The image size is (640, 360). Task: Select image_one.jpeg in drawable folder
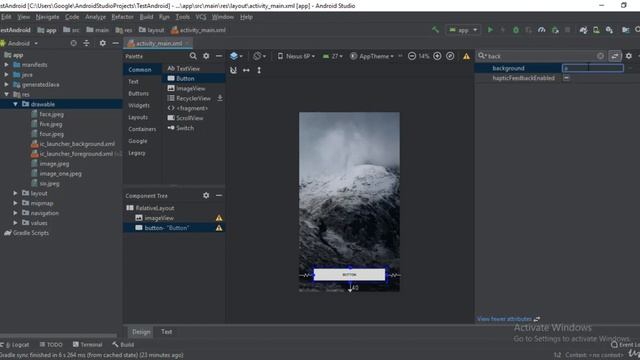[60, 173]
